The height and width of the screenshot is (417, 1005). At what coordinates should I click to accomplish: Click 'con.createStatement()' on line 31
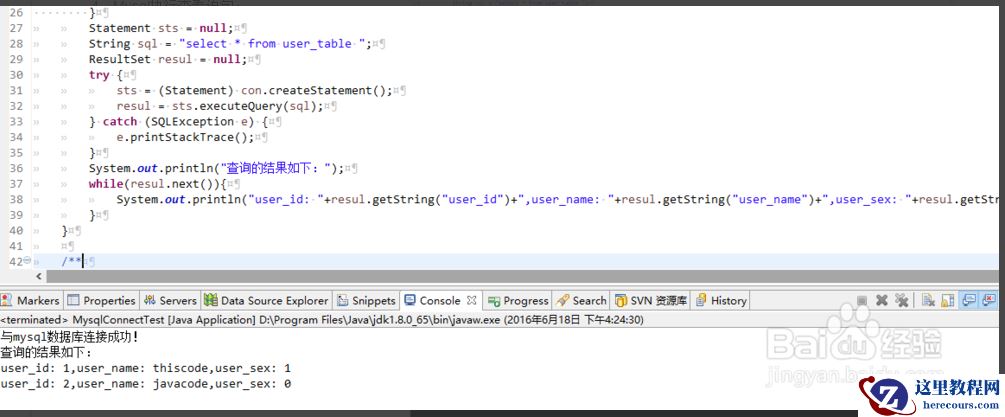click(x=313, y=91)
